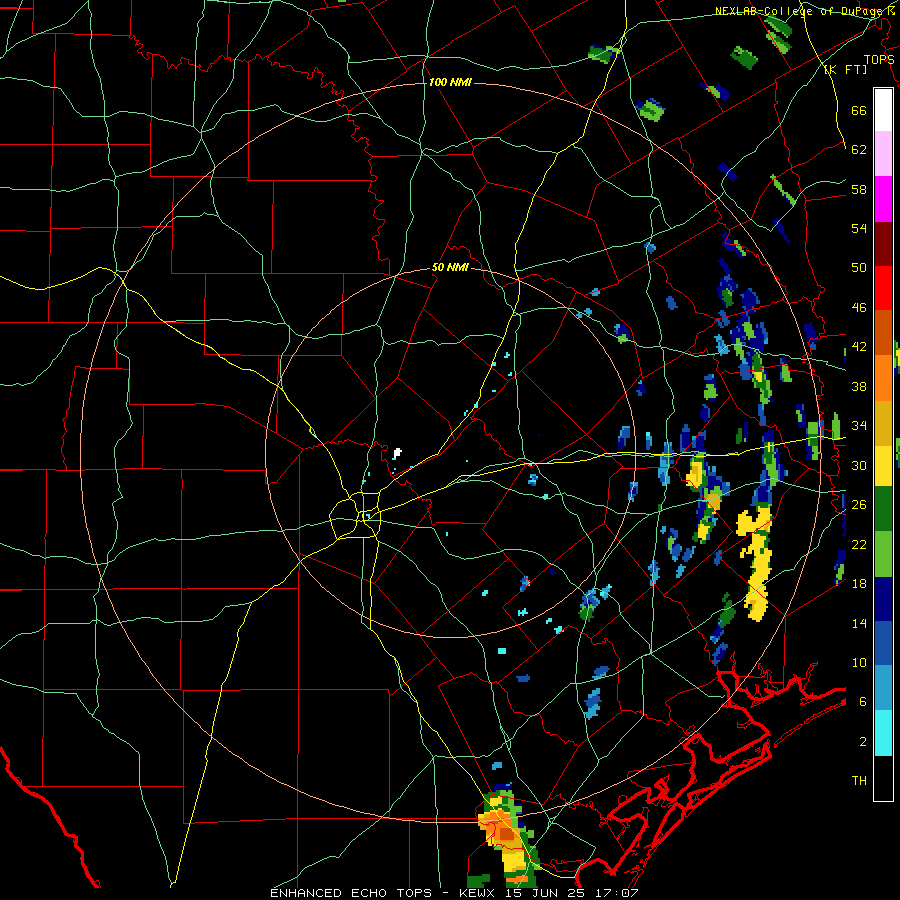Click the 30 legend value
This screenshot has width=900, height=900.
click(x=859, y=465)
